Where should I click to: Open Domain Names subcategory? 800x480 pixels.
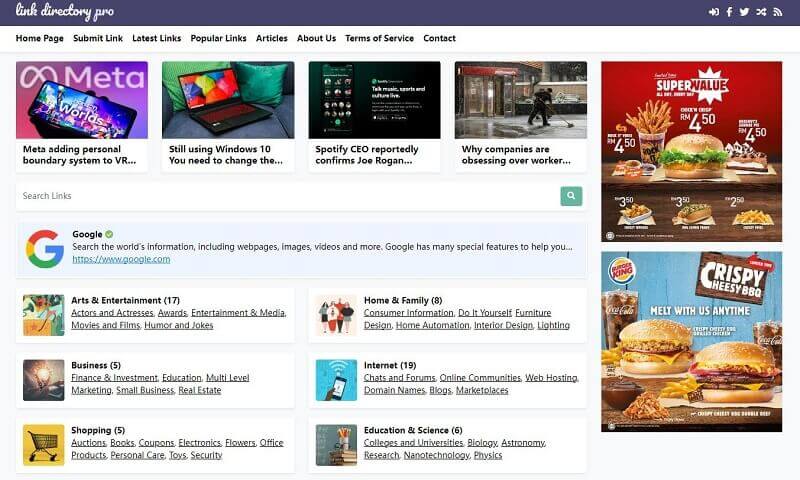point(394,390)
